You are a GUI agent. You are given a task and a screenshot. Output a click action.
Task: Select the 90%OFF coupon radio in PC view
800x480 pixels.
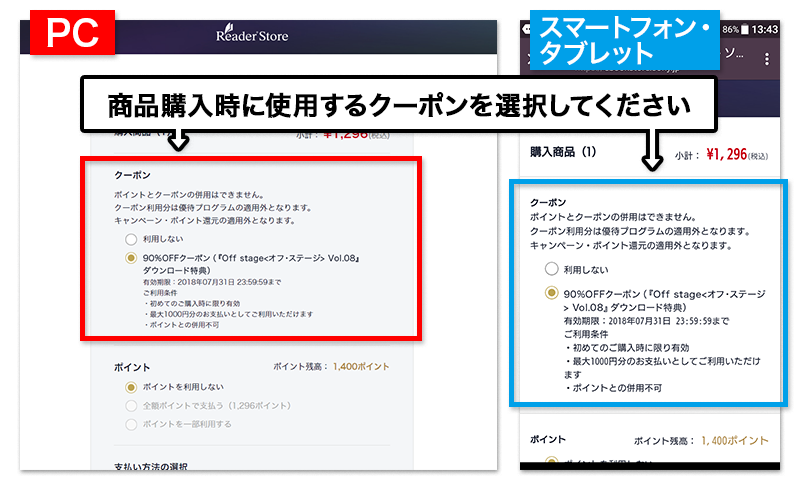click(131, 258)
